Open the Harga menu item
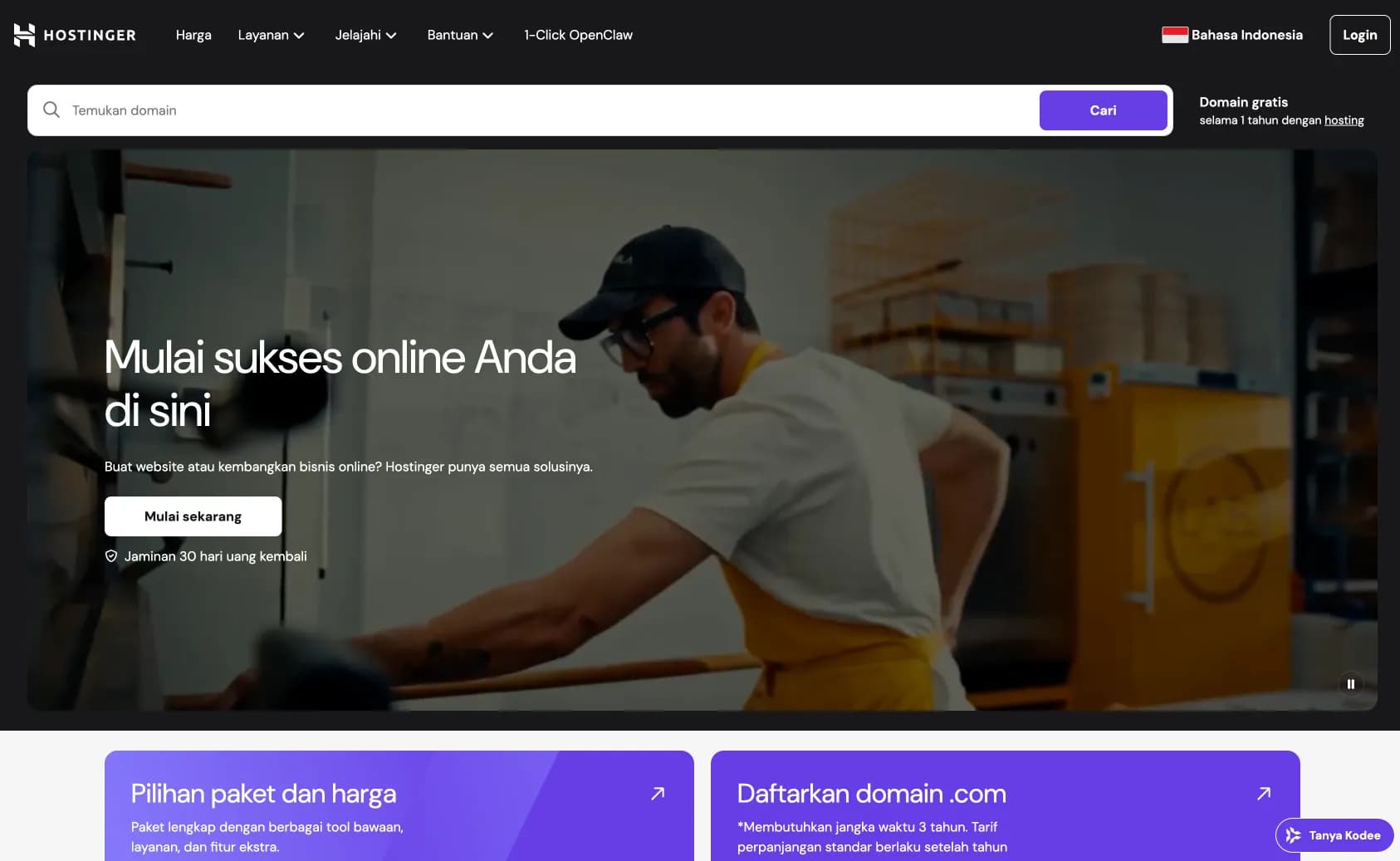The height and width of the screenshot is (861, 1400). [193, 35]
